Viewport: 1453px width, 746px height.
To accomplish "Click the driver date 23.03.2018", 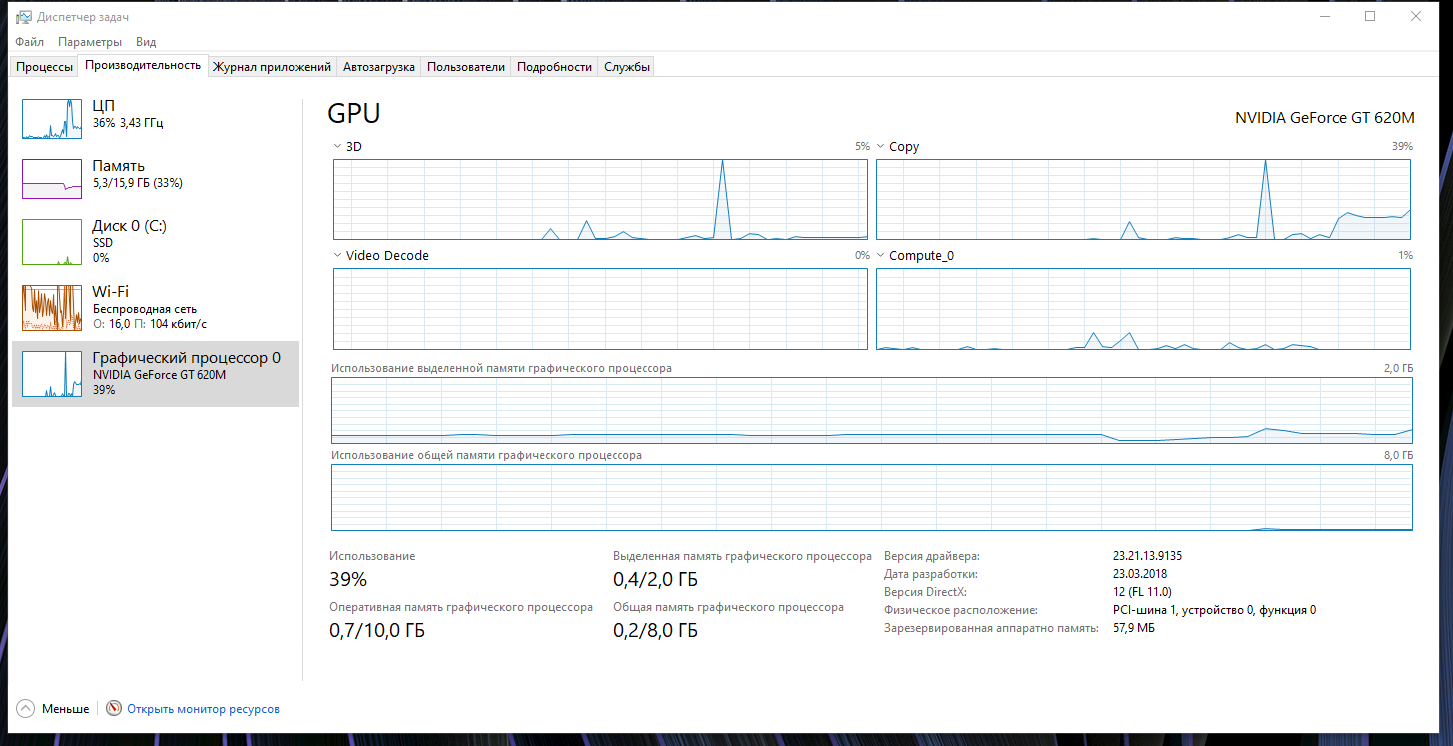I will point(1140,574).
